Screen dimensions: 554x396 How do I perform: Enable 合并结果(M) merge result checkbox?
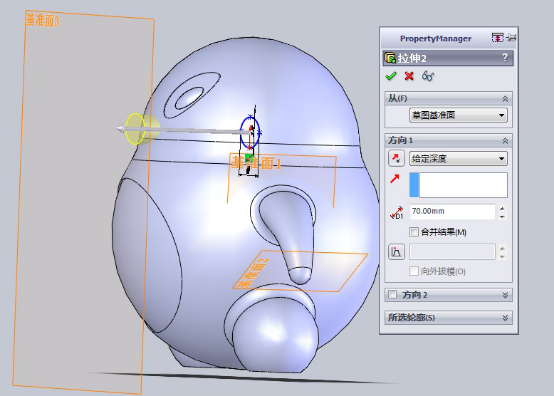(x=413, y=232)
